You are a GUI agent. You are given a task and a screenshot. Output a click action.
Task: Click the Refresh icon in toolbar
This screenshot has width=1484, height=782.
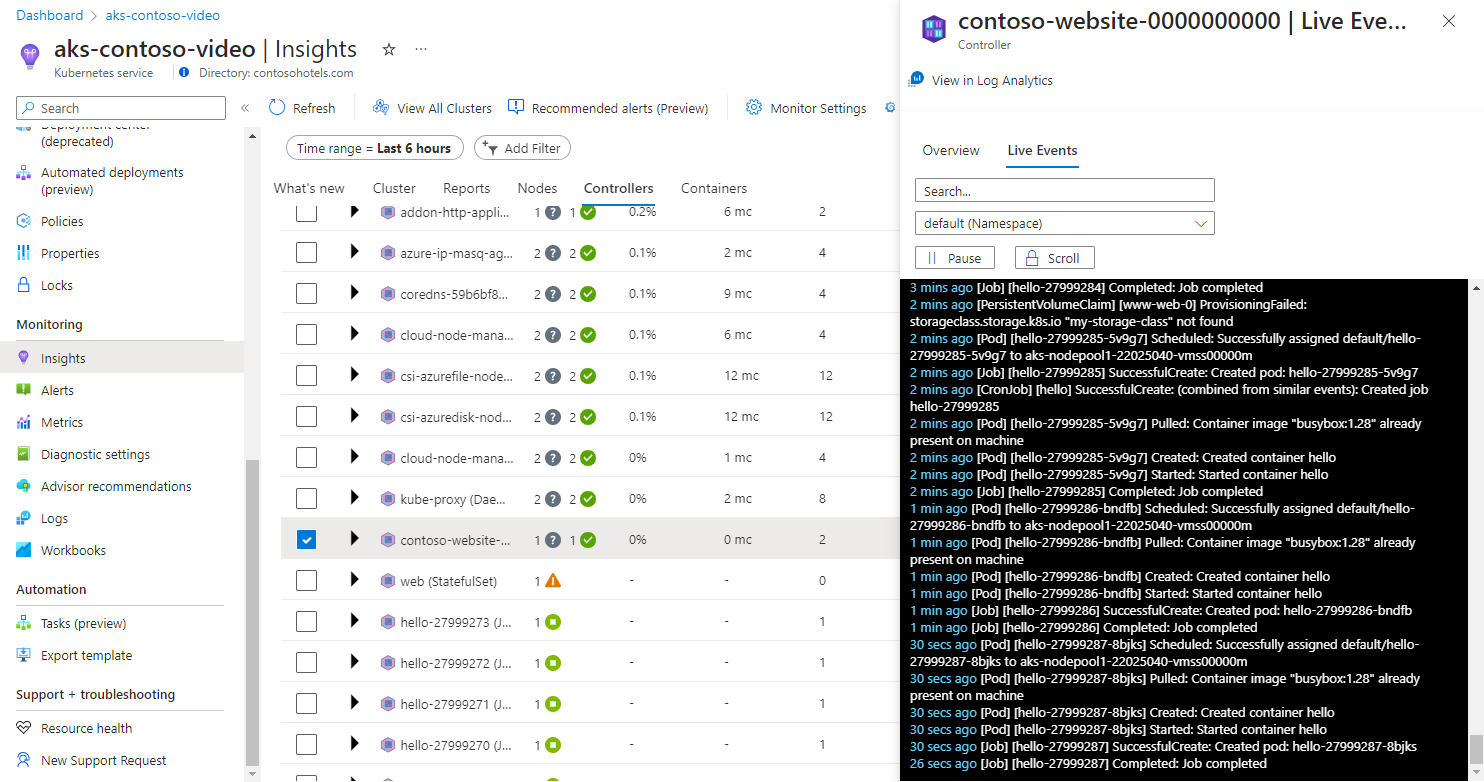point(278,107)
